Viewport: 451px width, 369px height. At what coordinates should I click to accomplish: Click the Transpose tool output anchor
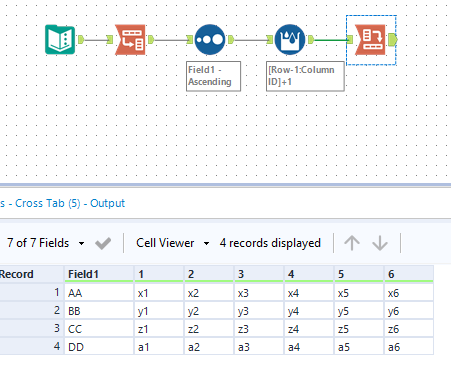tap(151, 40)
